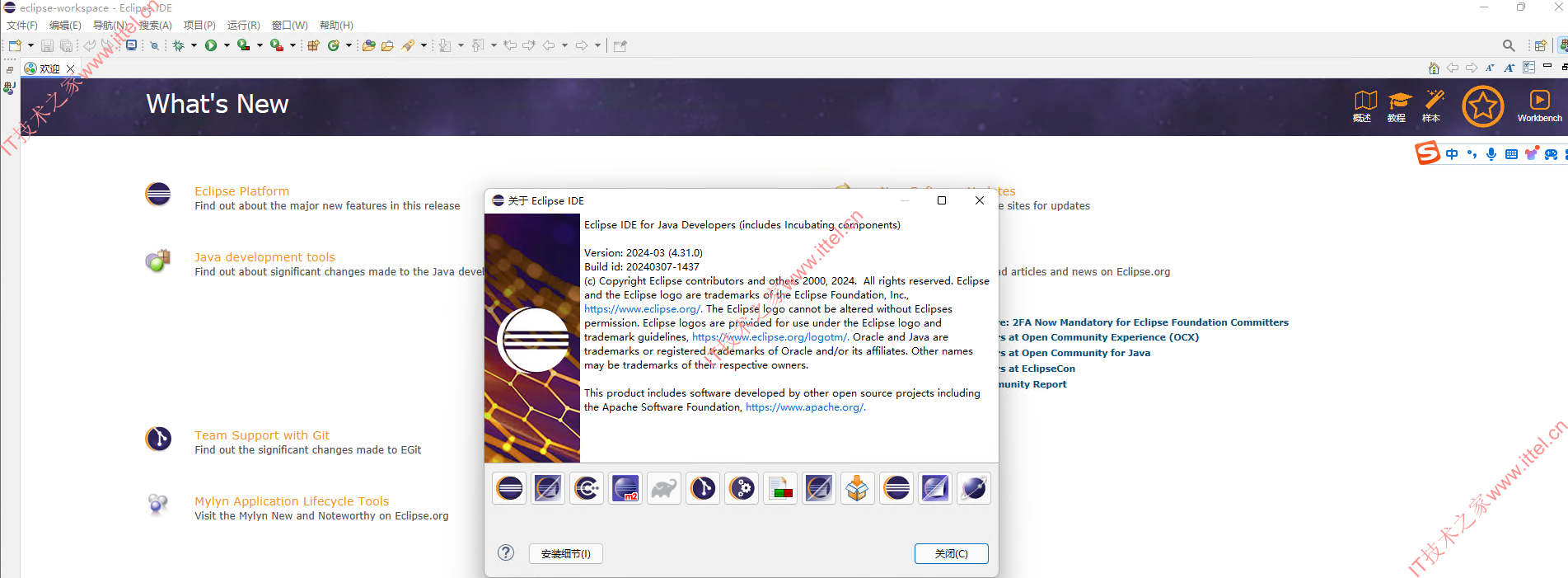Image resolution: width=1568 pixels, height=578 pixels.
Task: Click the welcome Home icon
Action: tap(1434, 68)
